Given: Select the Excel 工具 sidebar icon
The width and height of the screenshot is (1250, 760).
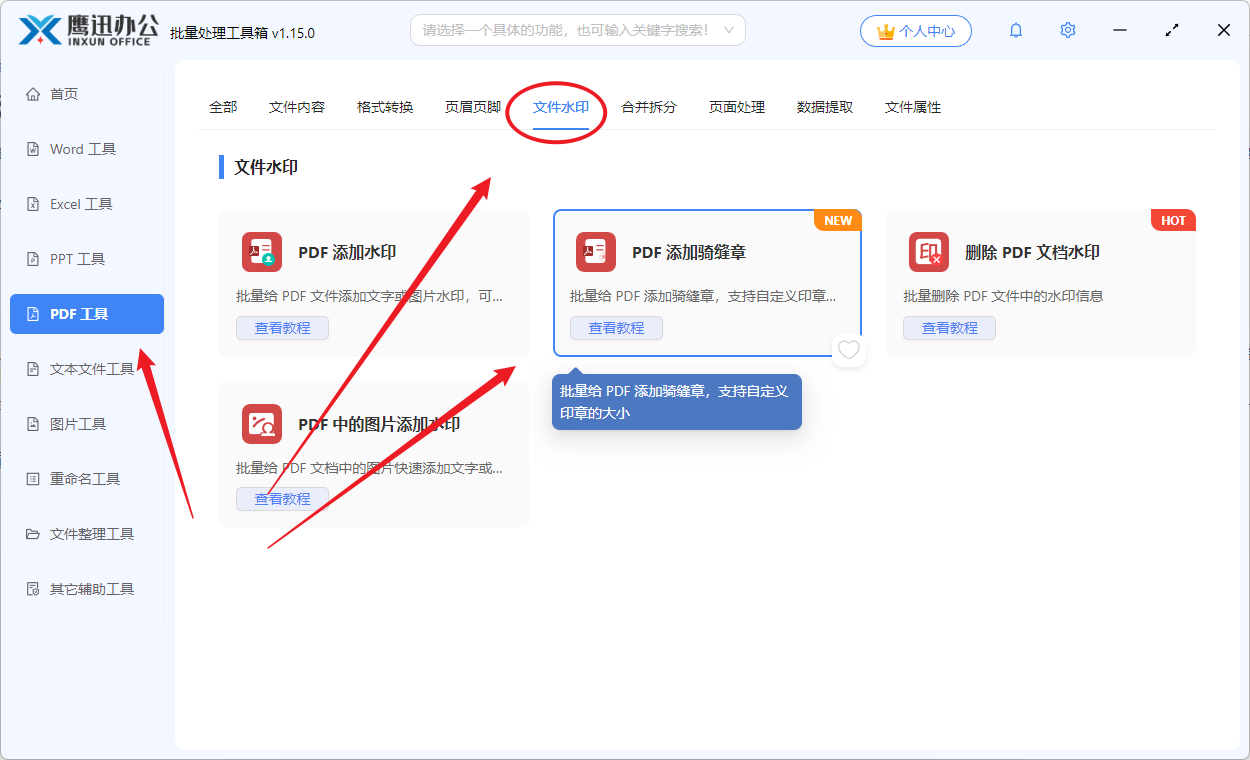Looking at the screenshot, I should click(33, 203).
